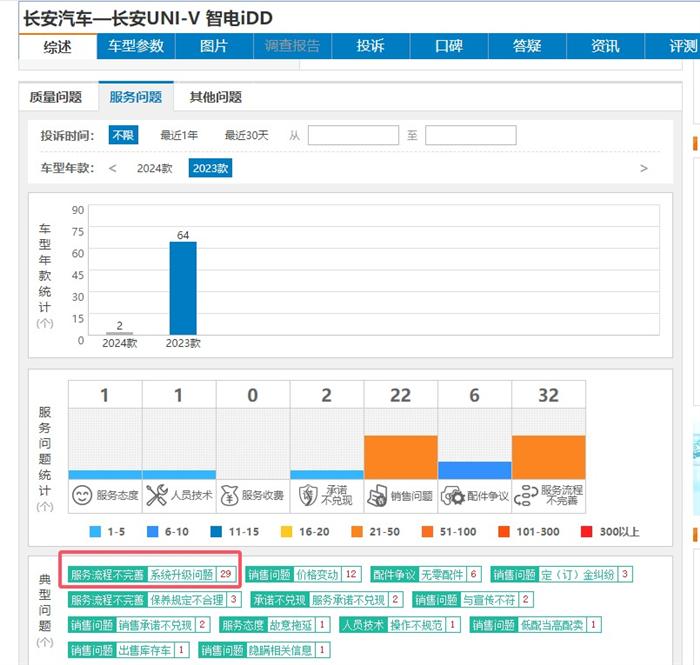Click the 101-300 legend color swatch

pos(504,532)
